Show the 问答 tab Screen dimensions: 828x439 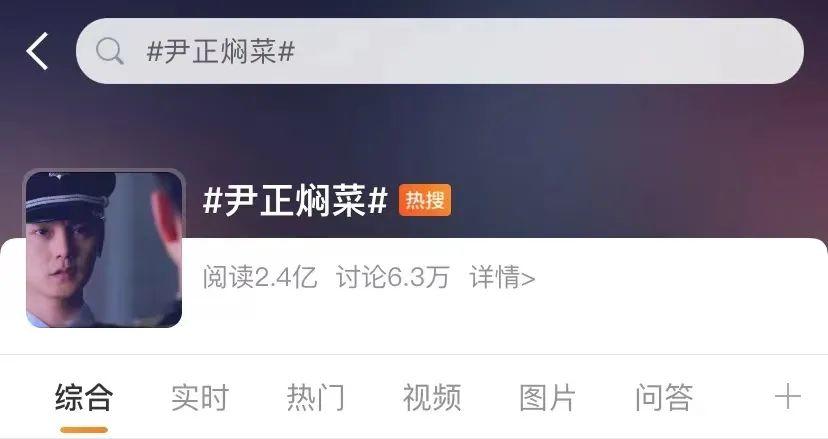[x=664, y=397]
